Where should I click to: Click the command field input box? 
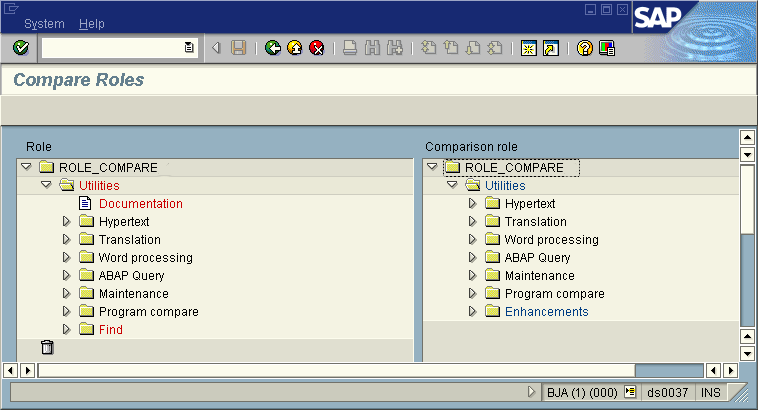point(112,48)
